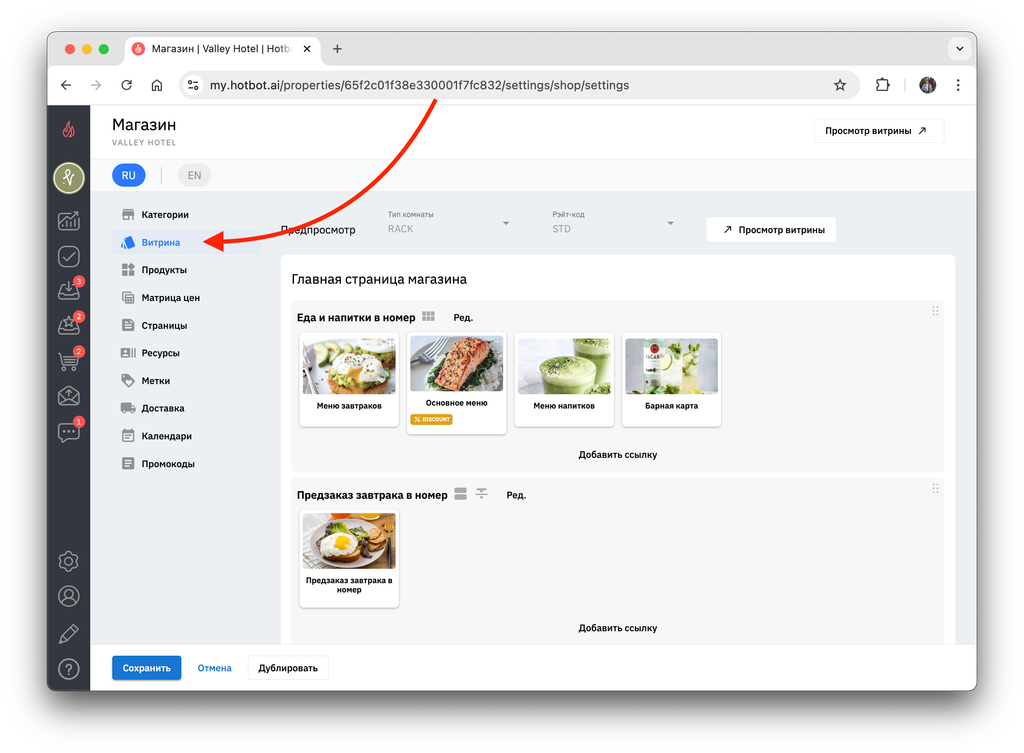The image size is (1024, 753).
Task: Expand the Тип комнаты RACK dropdown
Action: [x=449, y=223]
